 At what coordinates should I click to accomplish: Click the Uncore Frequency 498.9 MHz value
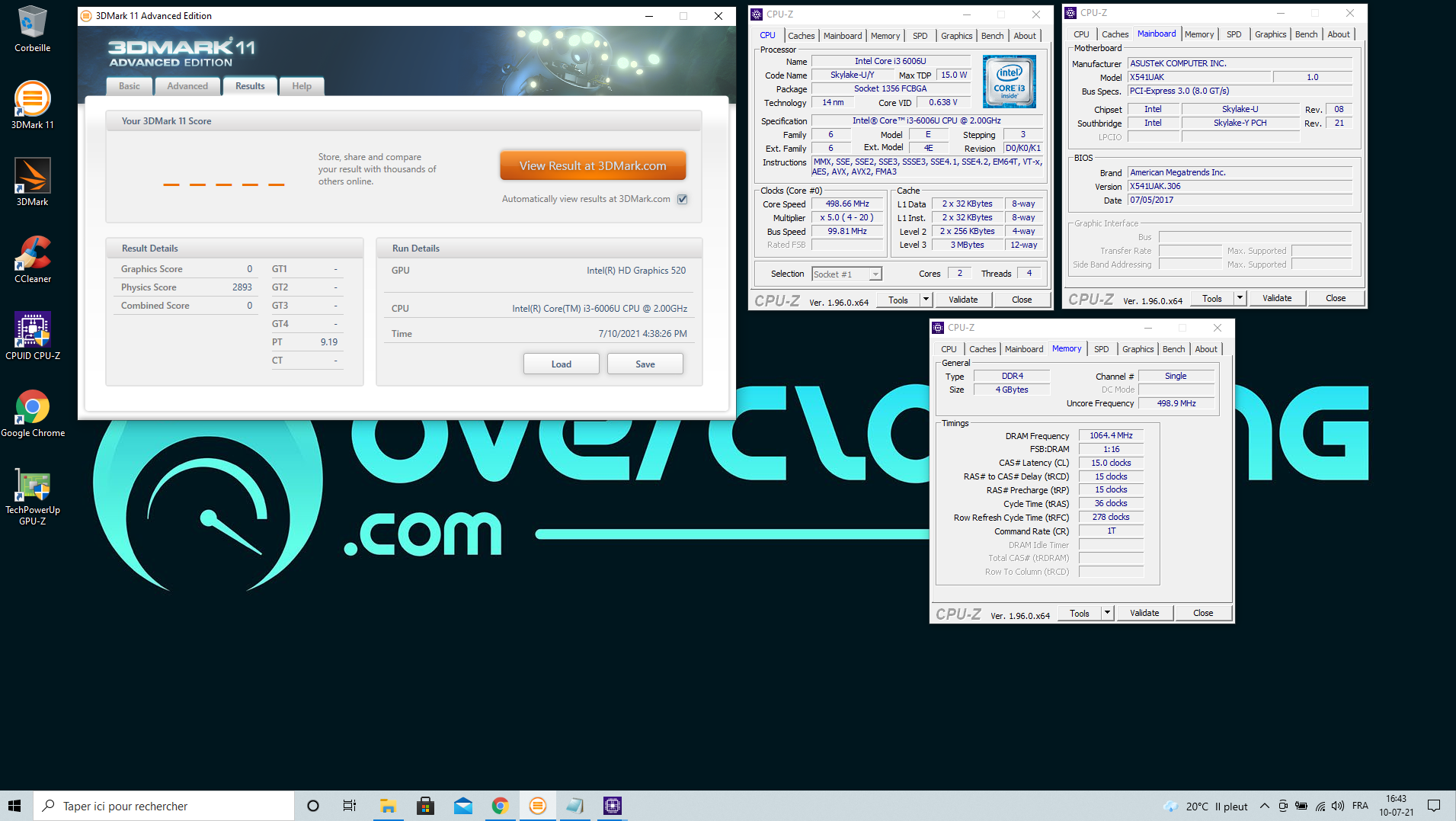pyautogui.click(x=1176, y=403)
